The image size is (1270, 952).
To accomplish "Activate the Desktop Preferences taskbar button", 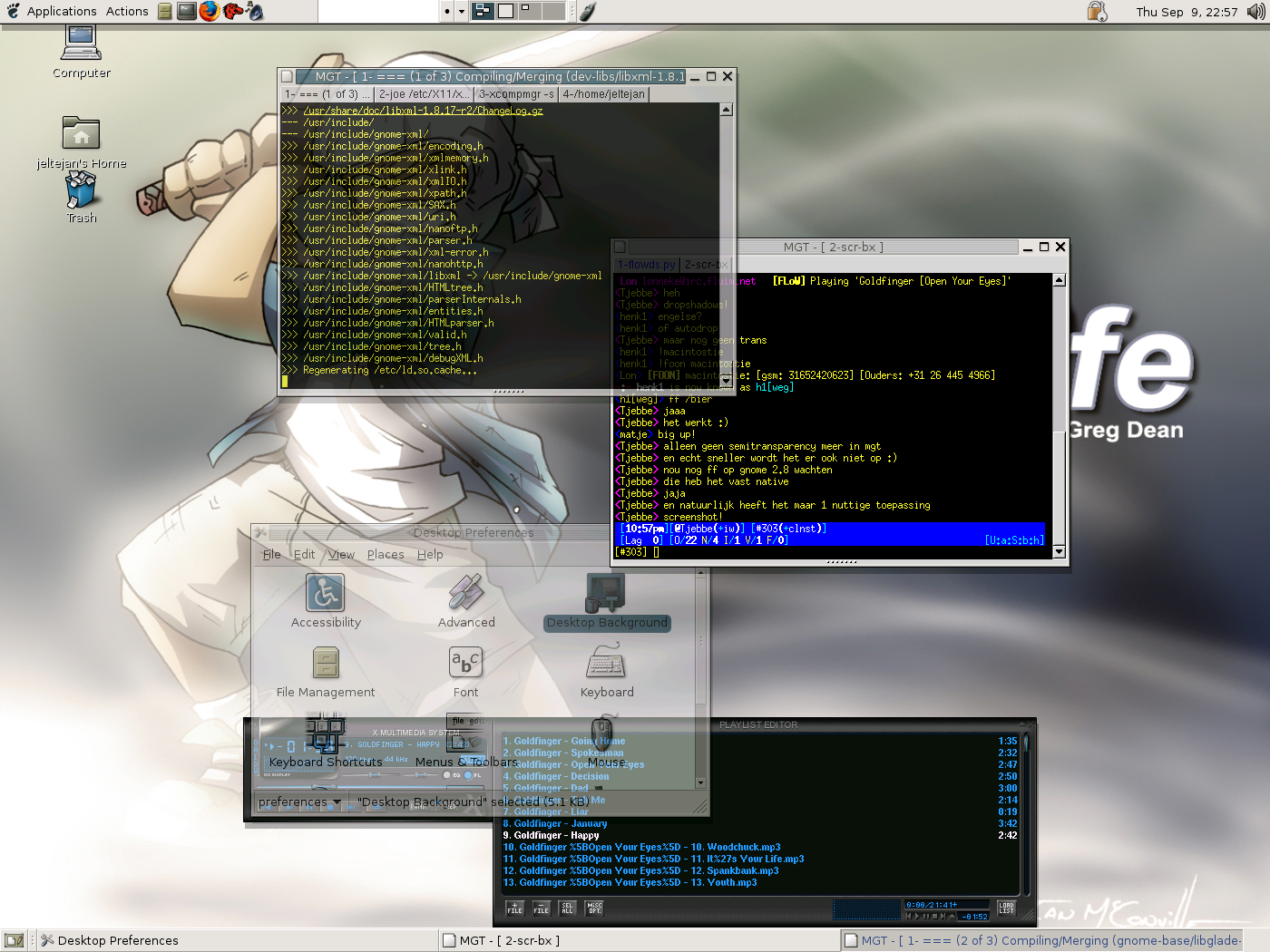I will pyautogui.click(x=236, y=940).
